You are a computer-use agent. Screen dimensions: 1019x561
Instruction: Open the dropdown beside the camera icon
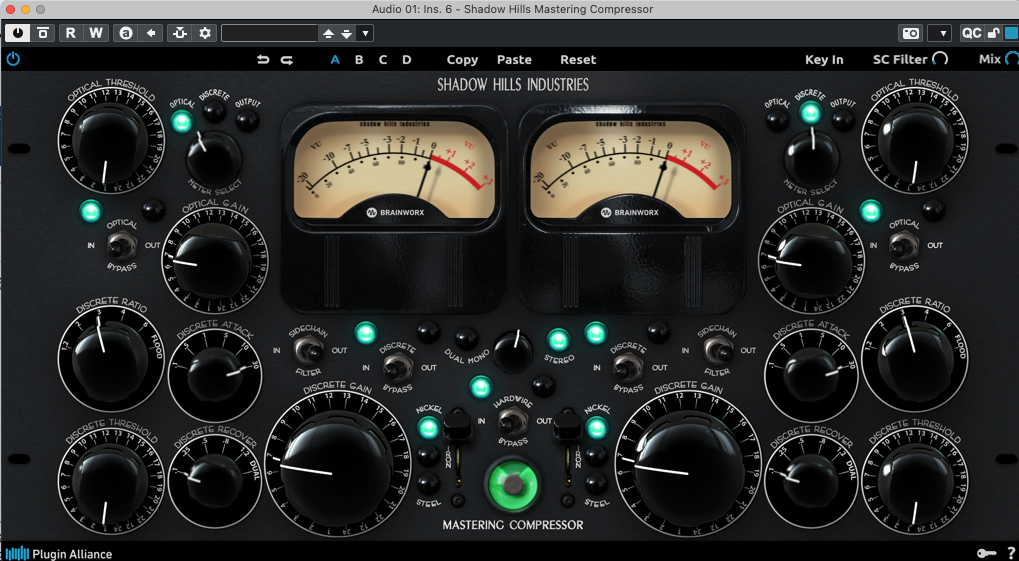coord(940,33)
